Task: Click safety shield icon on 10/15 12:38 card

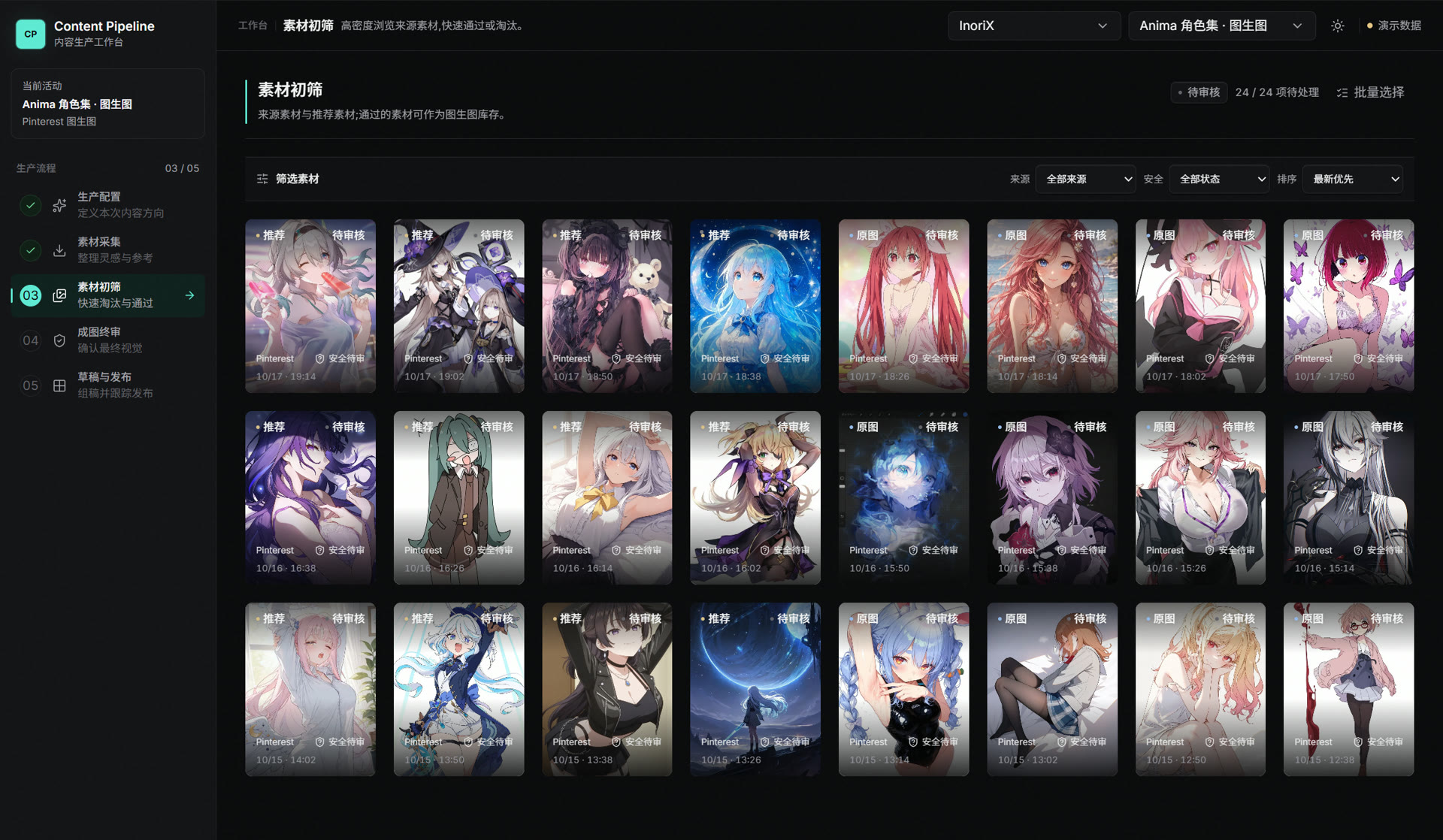Action: 1358,742
